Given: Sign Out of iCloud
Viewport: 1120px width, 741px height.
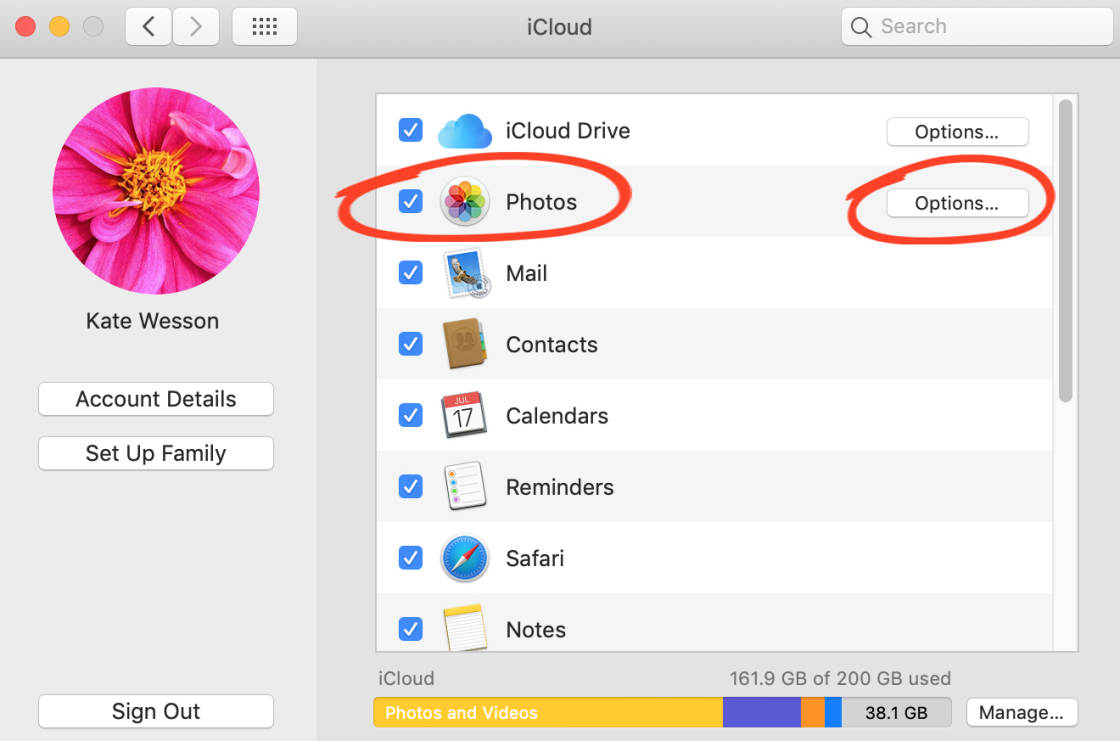Looking at the screenshot, I should 156,711.
